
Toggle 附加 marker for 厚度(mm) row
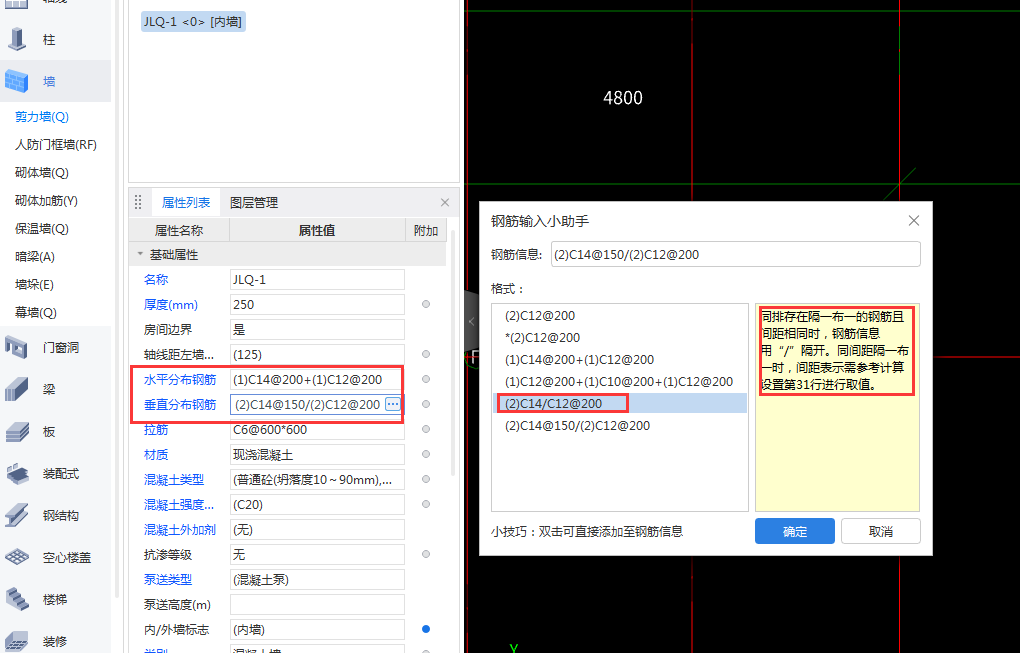(426, 304)
